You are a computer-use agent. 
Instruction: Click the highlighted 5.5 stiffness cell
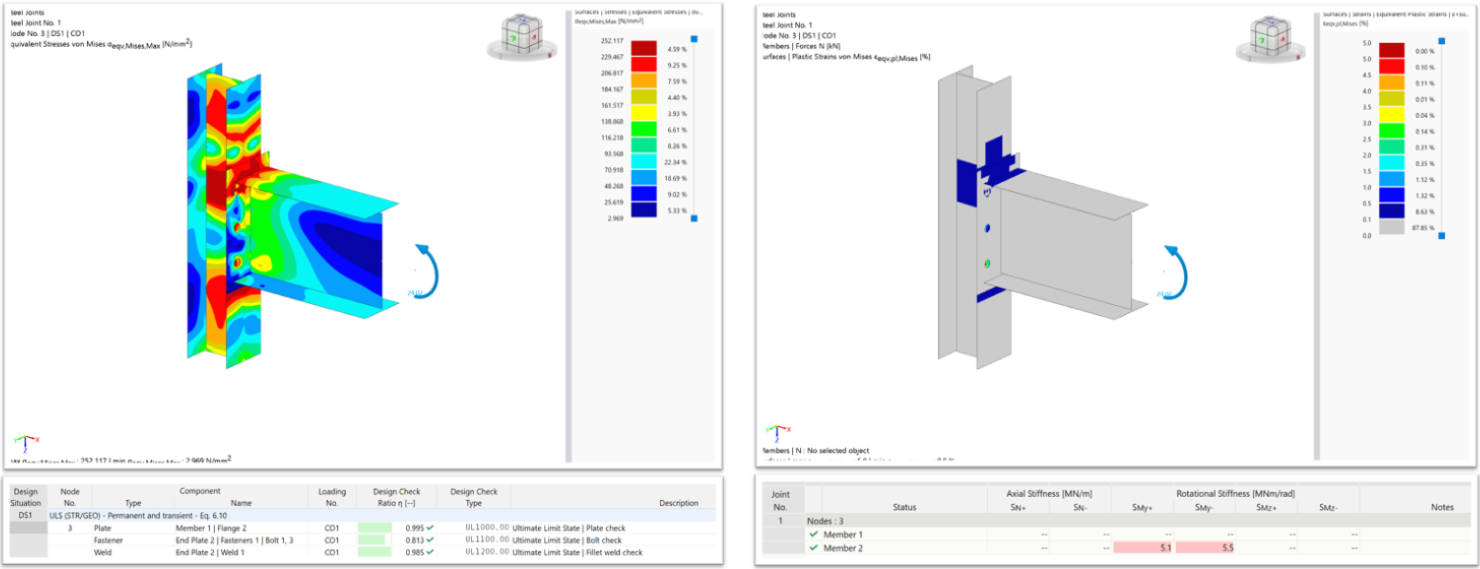[1205, 548]
